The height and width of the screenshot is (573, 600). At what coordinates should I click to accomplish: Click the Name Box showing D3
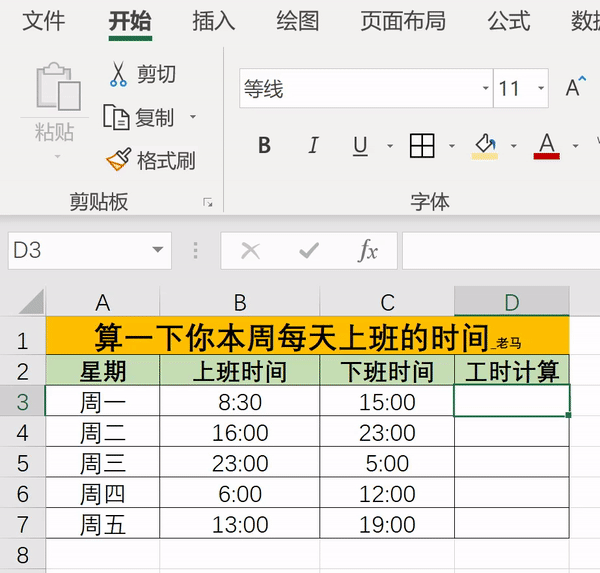90,250
